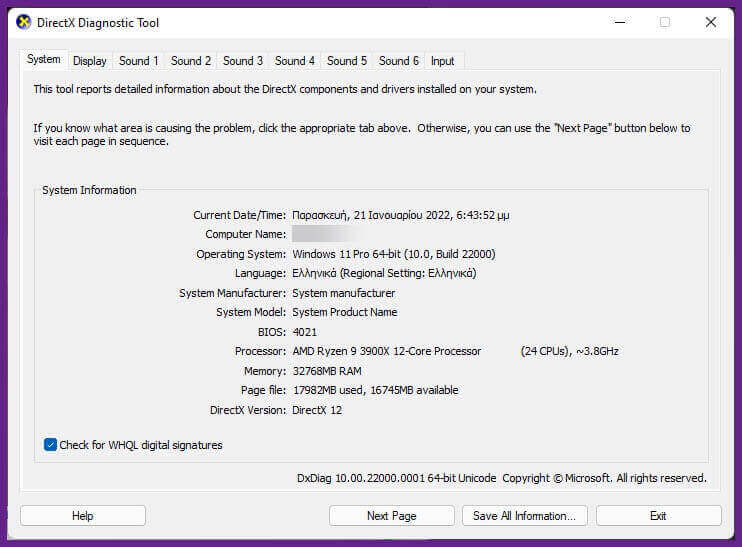Screen dimensions: 742x547
Task: Open the Sound 6 tab
Action: click(399, 61)
